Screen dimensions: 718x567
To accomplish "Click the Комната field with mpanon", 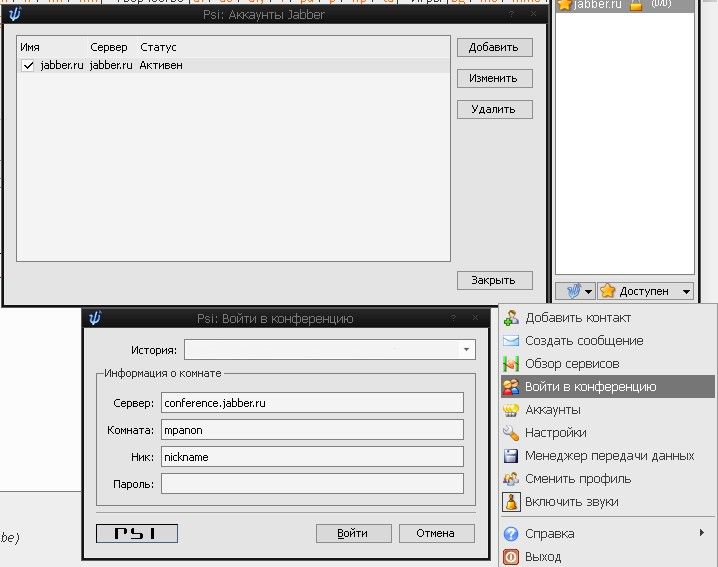I will pyautogui.click(x=312, y=430).
